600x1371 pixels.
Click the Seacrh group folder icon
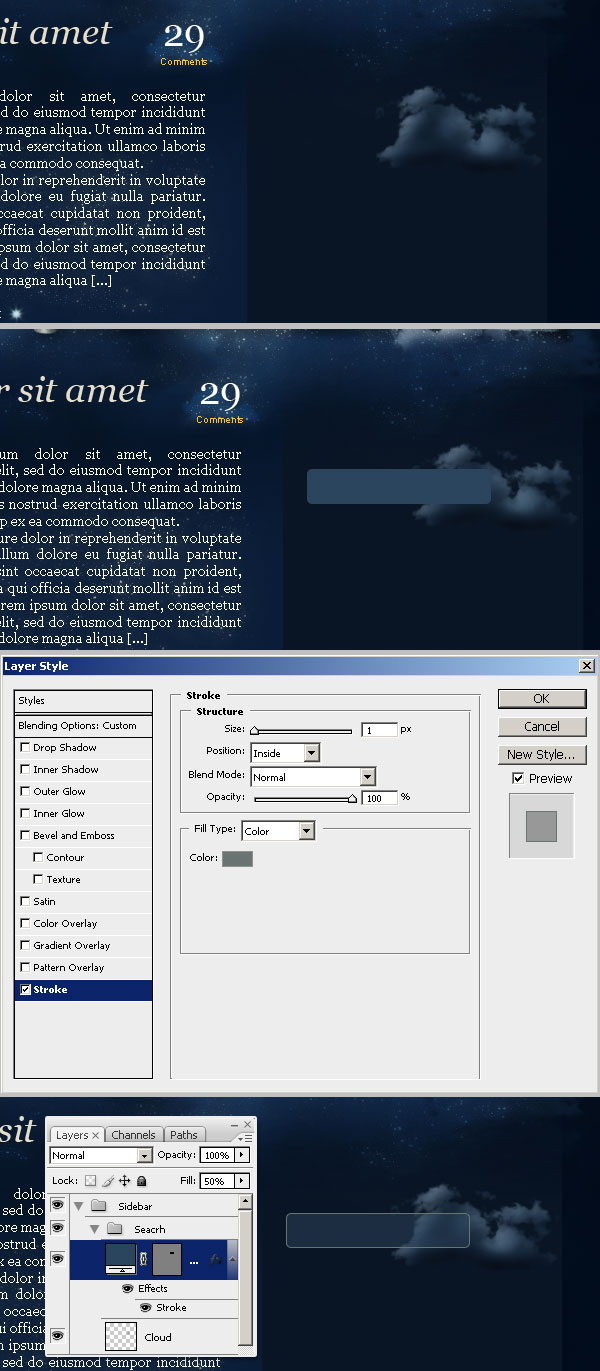point(115,1229)
